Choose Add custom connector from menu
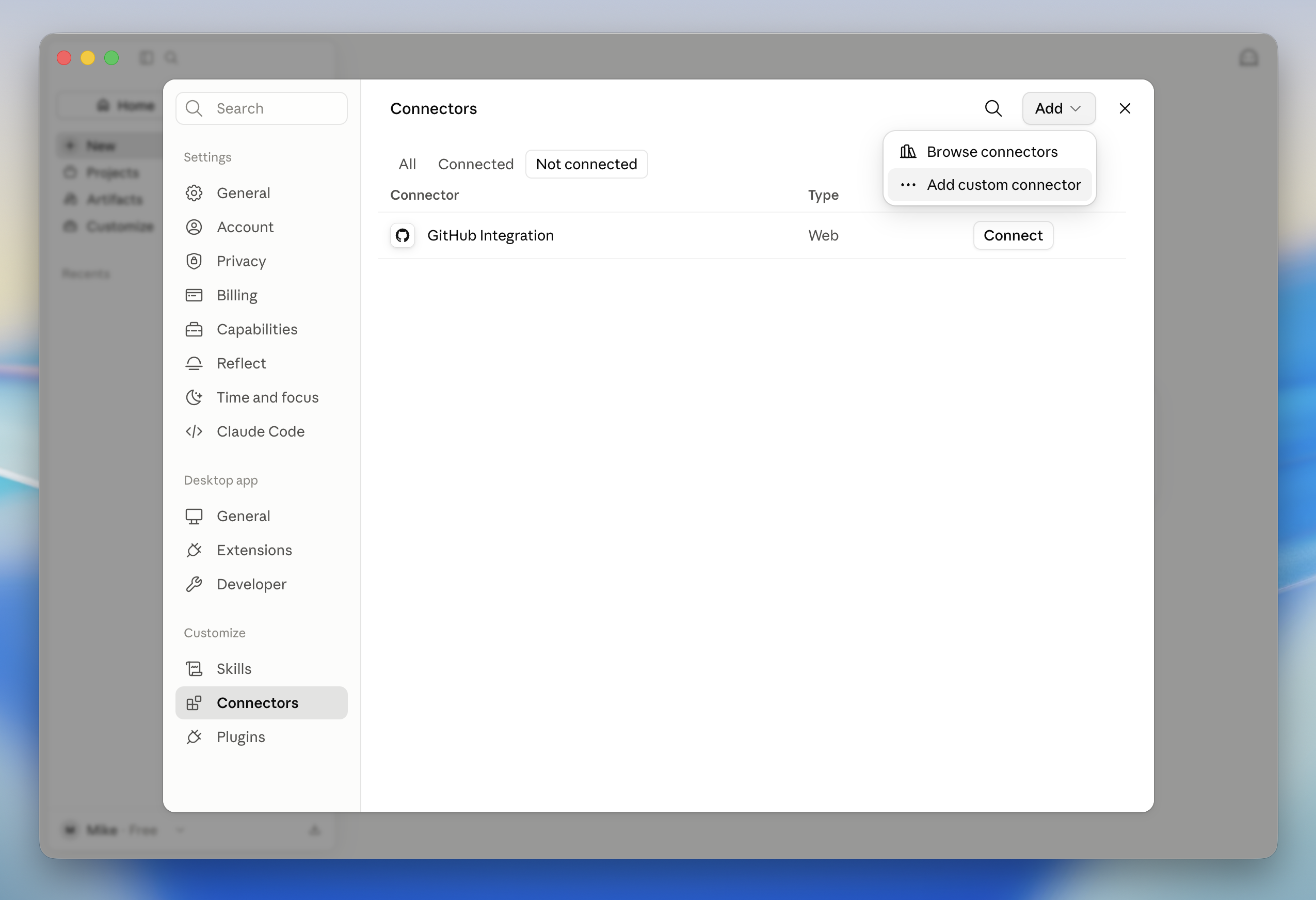This screenshot has width=1316, height=900. [989, 185]
